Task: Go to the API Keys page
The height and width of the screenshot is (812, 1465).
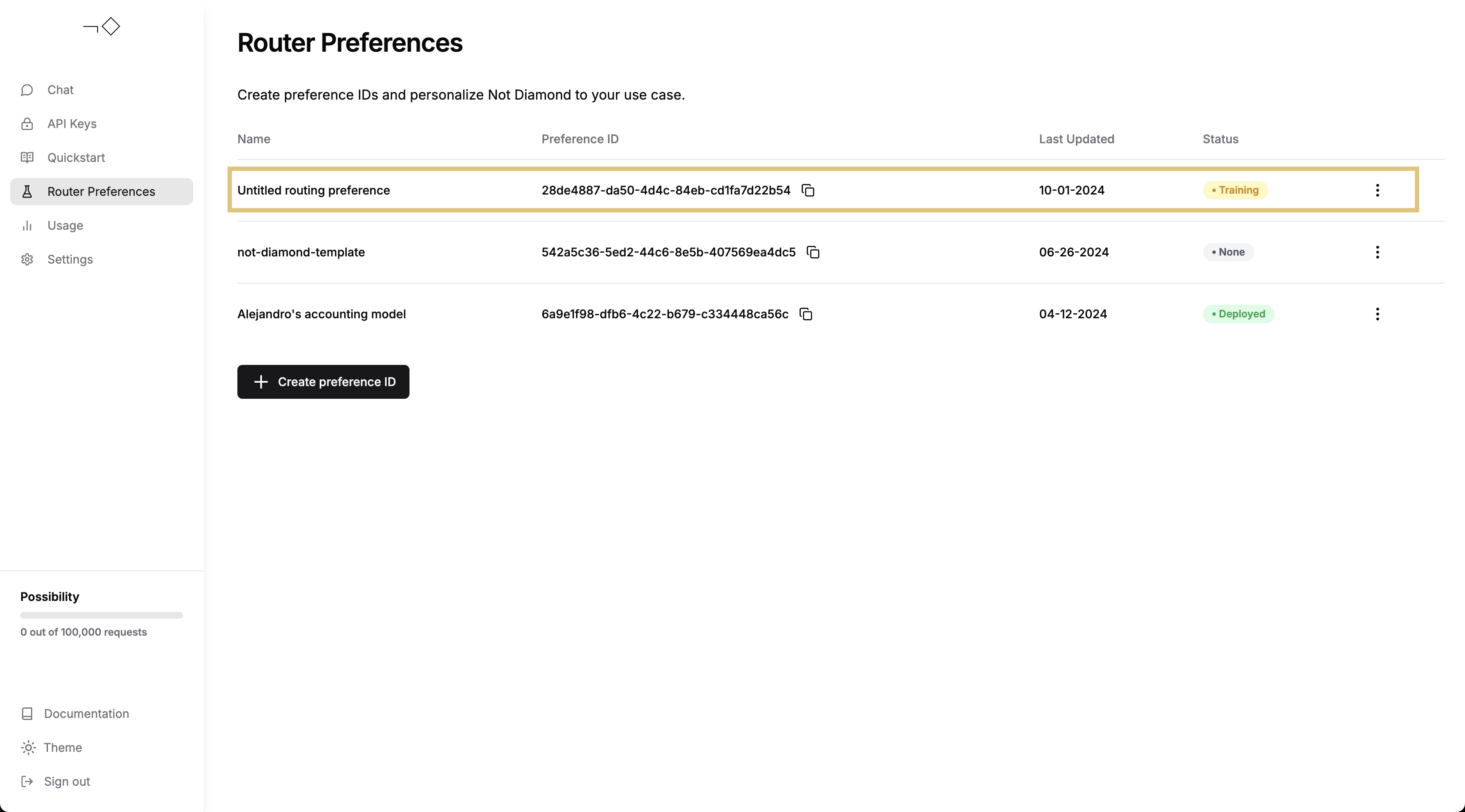Action: 72,124
